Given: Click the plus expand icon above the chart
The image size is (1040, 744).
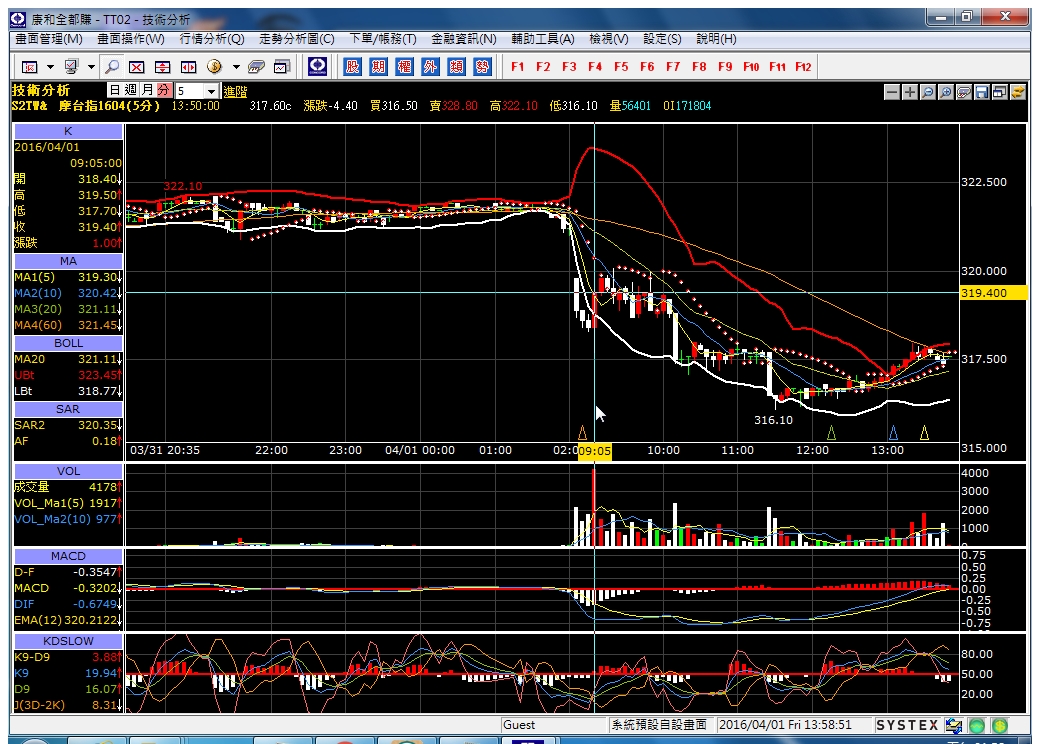Looking at the screenshot, I should pos(910,92).
